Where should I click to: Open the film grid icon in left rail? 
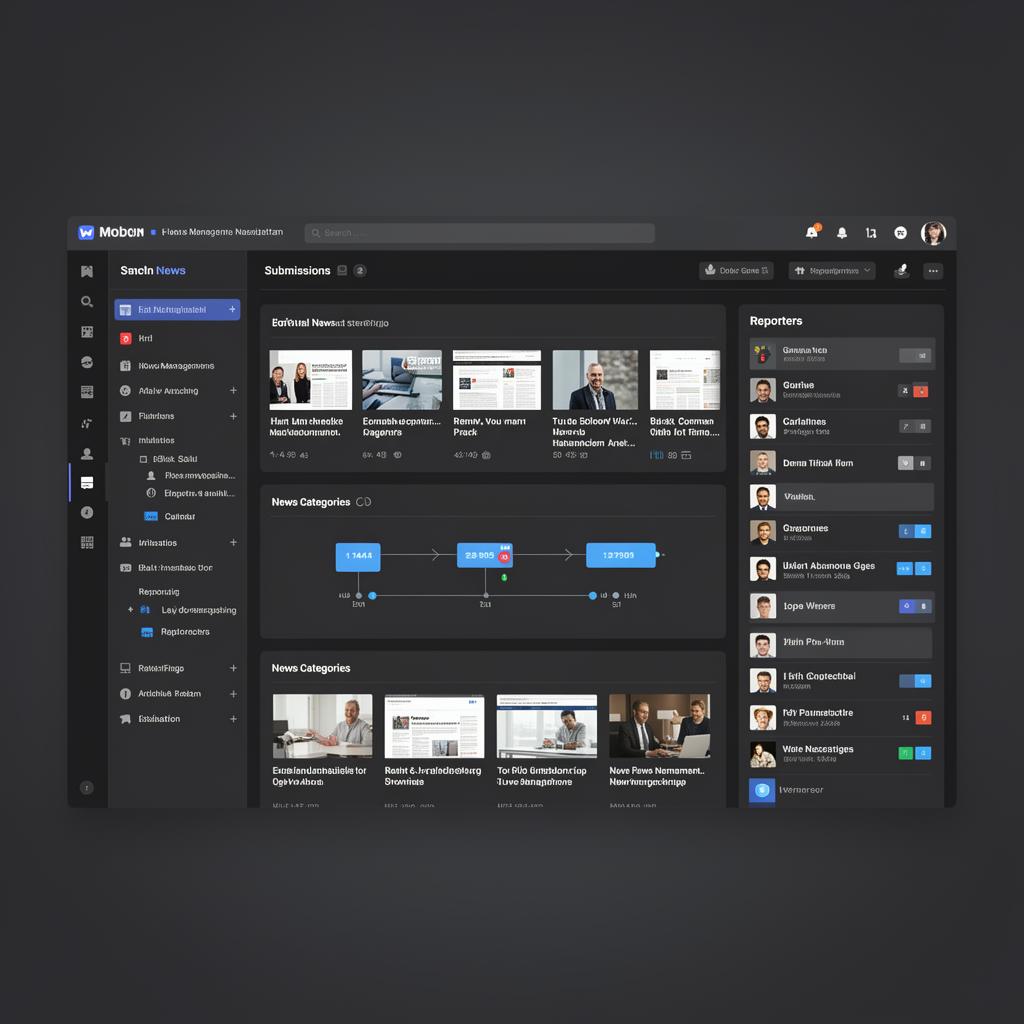(87, 332)
